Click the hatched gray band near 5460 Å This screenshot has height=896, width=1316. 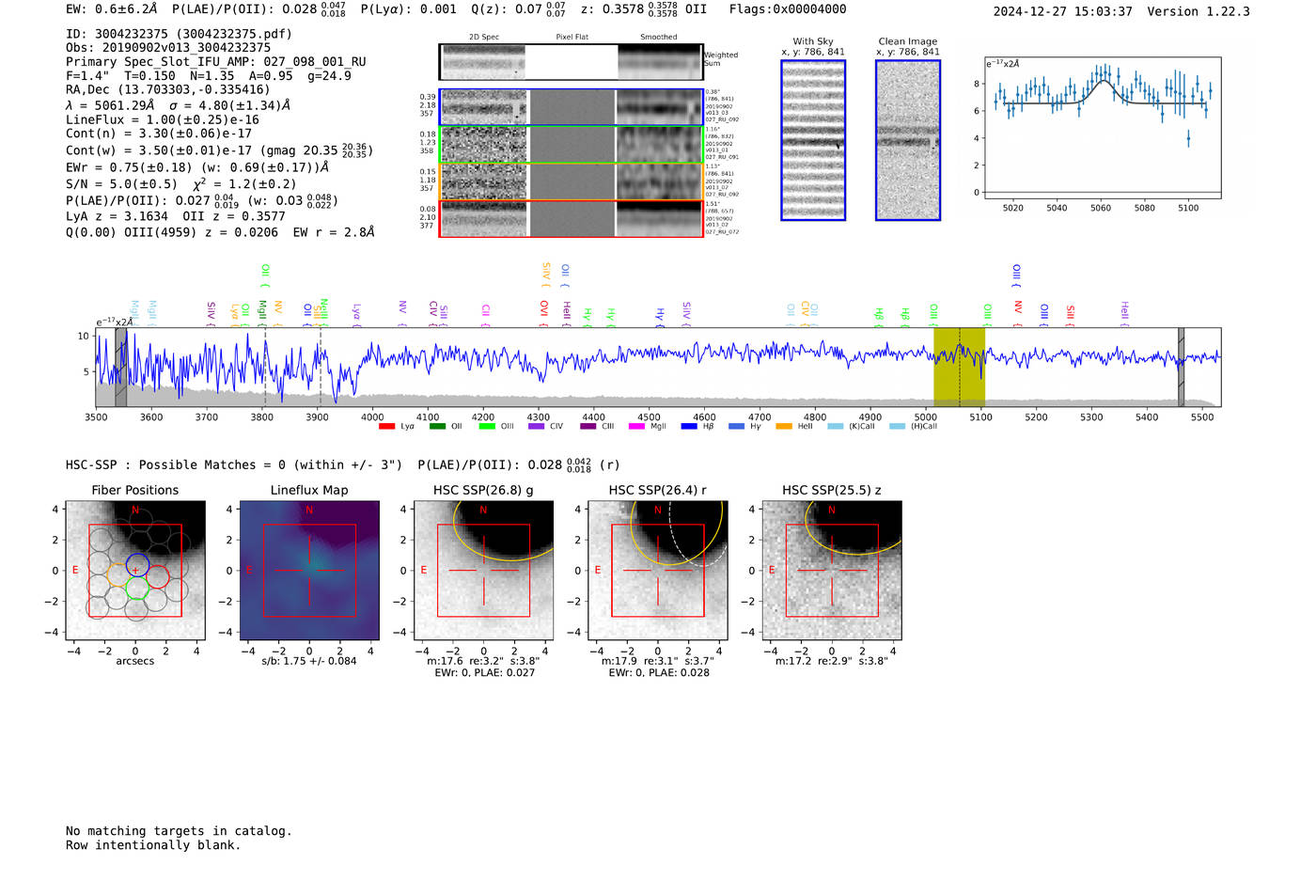[x=1181, y=367]
